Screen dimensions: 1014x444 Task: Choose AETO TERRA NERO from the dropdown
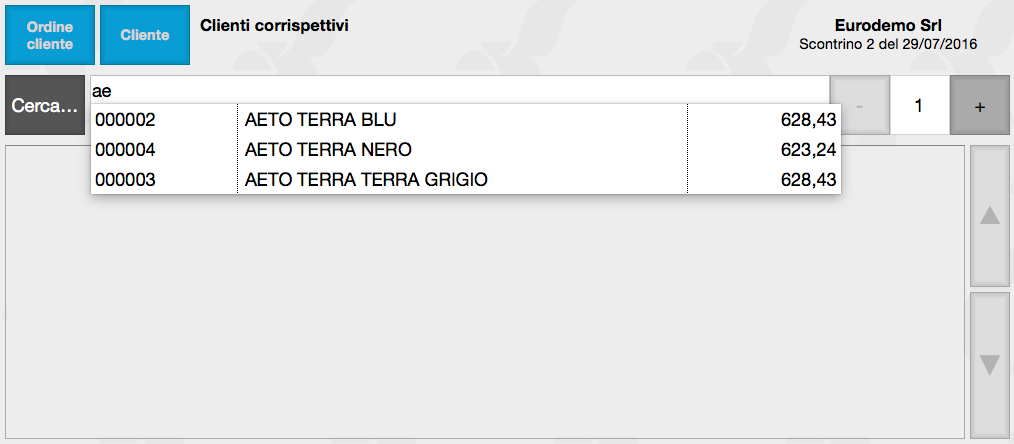328,150
